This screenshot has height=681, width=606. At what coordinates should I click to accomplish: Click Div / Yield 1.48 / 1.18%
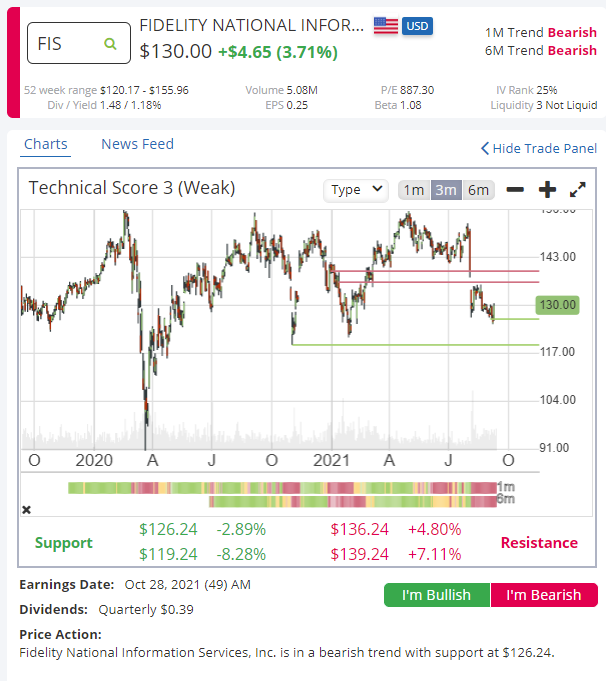pos(104,106)
